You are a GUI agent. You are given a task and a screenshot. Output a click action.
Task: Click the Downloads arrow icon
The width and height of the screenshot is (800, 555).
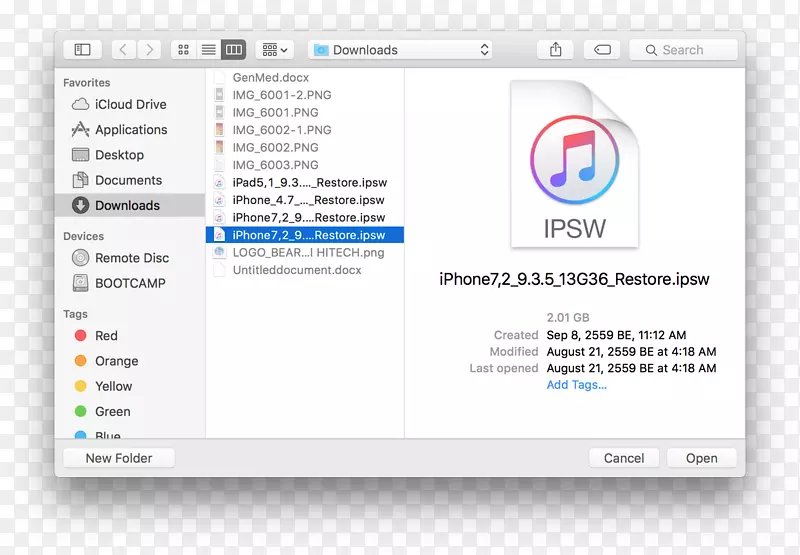[x=80, y=205]
